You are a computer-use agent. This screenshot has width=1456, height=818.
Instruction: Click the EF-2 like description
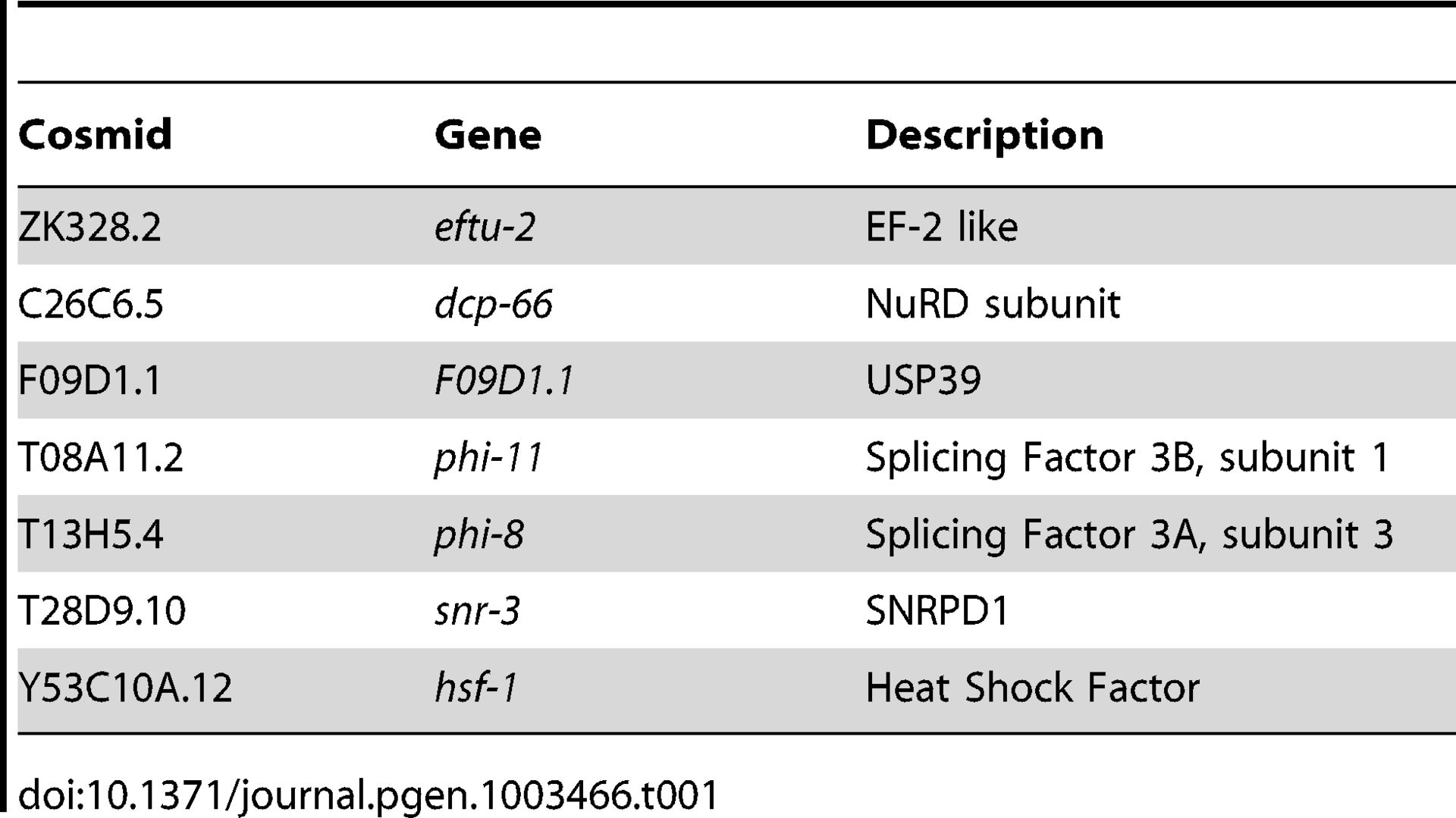[x=941, y=227]
